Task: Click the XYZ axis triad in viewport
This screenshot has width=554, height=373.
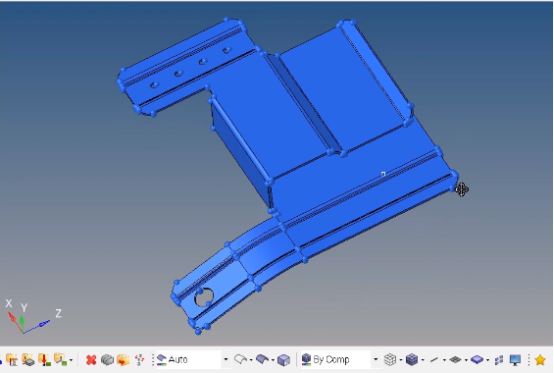Action: pos(33,317)
